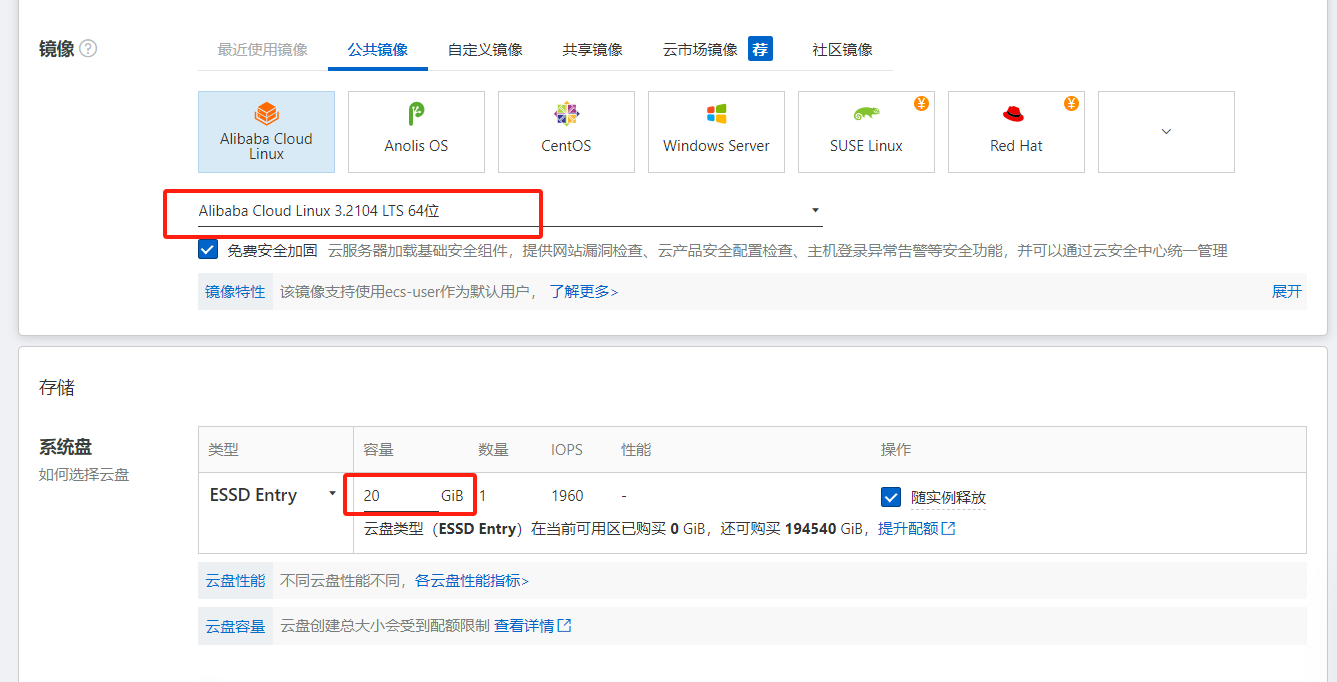Click the paid badge on Red Hat
The image size is (1337, 682).
click(x=1072, y=103)
